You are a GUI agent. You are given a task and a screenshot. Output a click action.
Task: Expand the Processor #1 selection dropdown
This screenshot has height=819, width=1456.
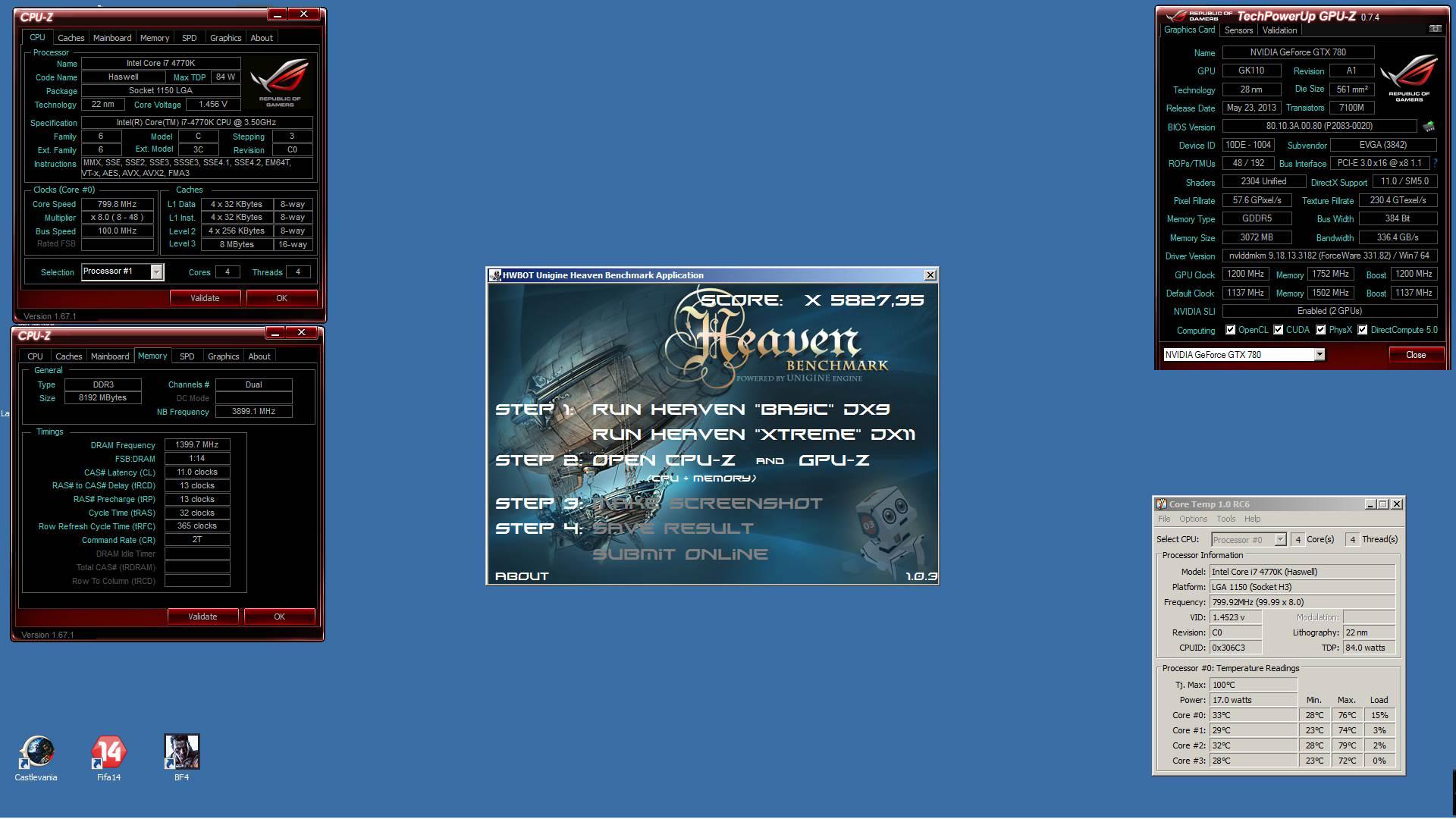[156, 271]
